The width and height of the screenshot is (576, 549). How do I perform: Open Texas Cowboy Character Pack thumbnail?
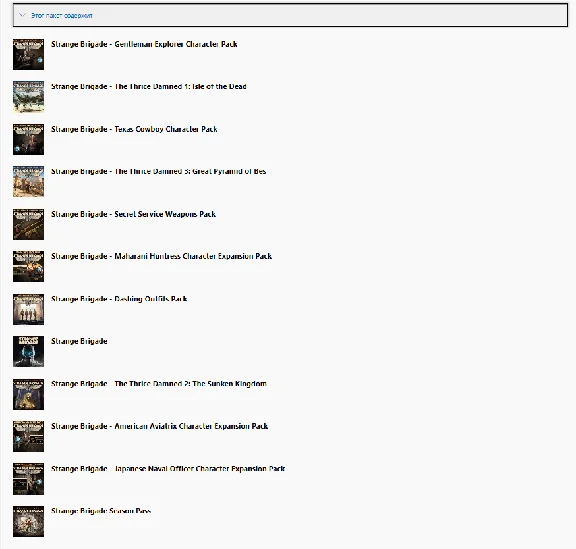click(28, 139)
